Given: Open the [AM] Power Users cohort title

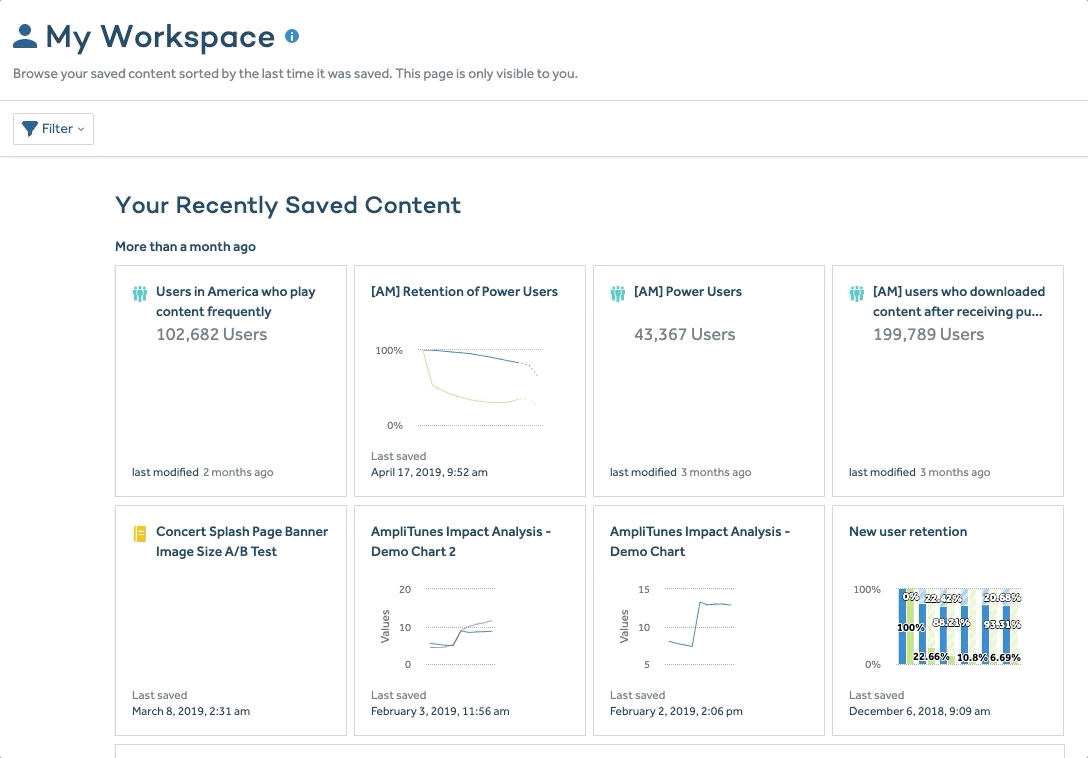Looking at the screenshot, I should [x=687, y=292].
